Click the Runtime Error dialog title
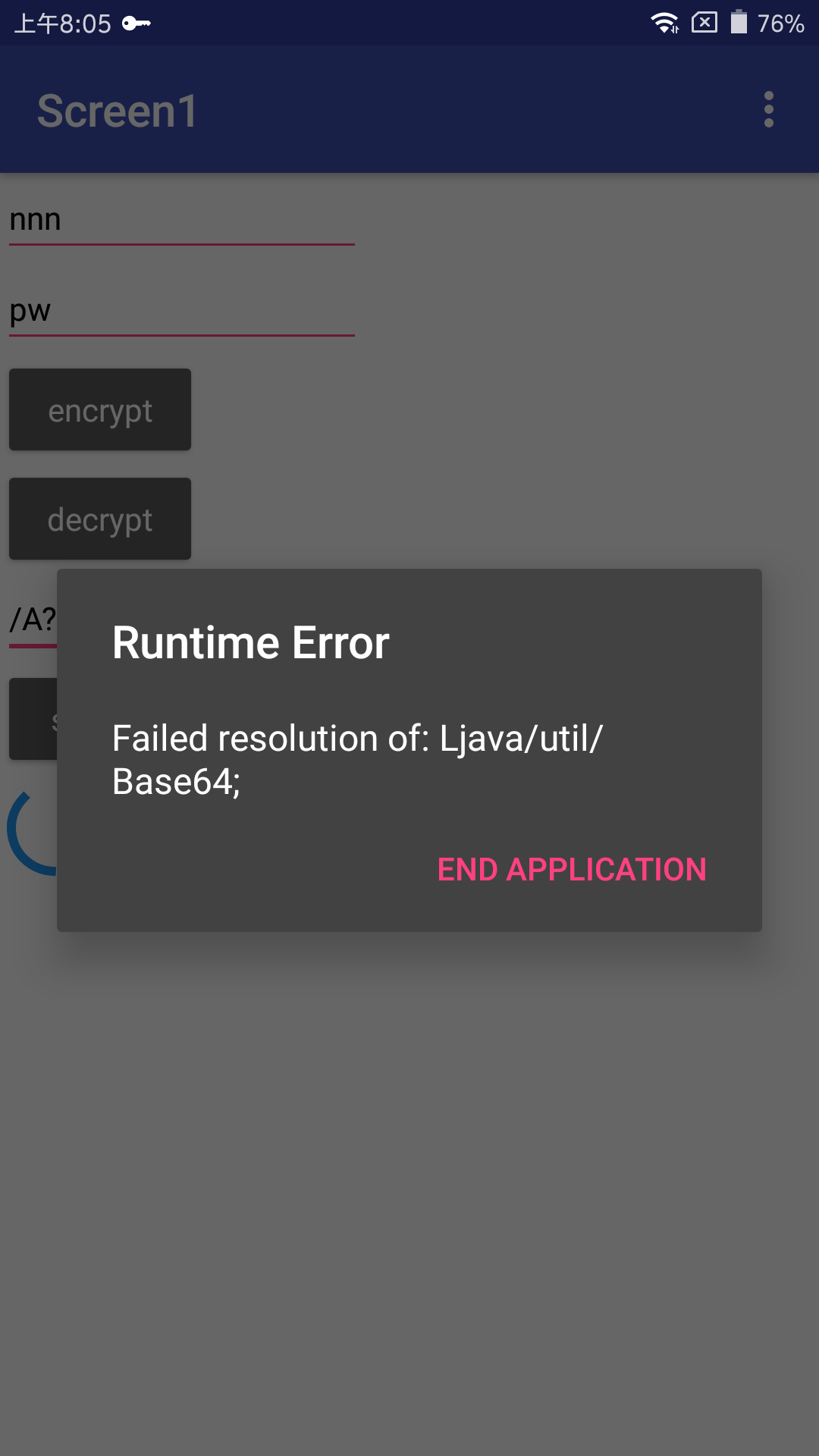The height and width of the screenshot is (1456, 819). (251, 643)
